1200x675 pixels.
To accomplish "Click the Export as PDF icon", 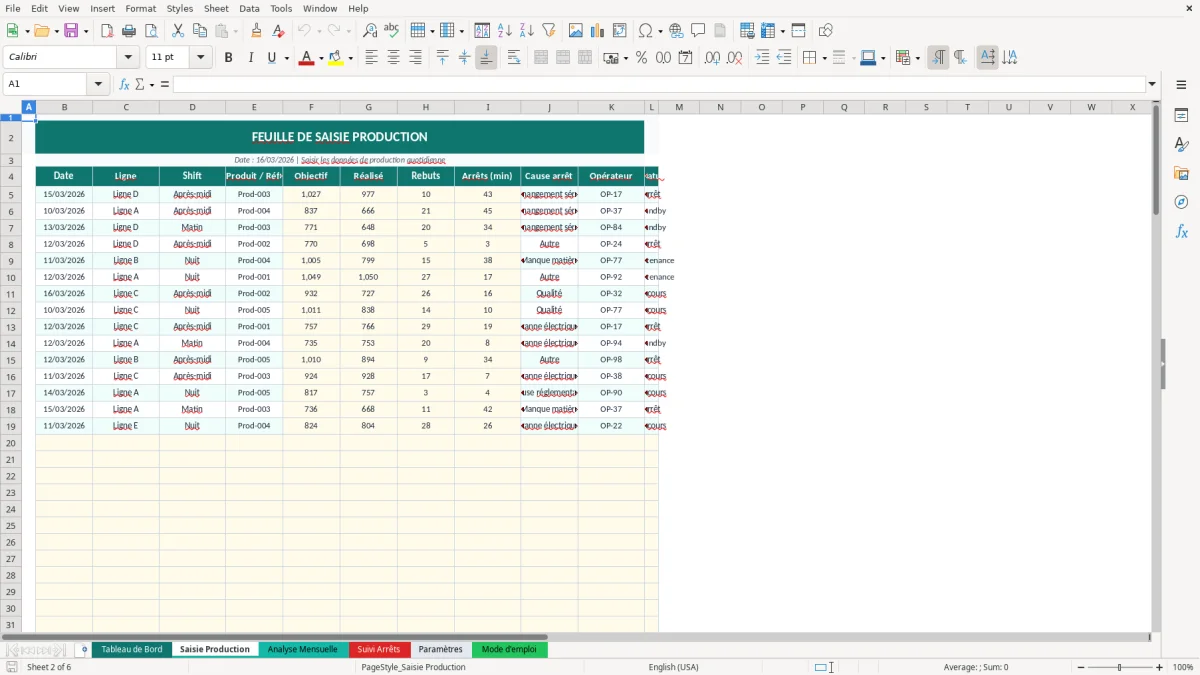I will pos(108,31).
